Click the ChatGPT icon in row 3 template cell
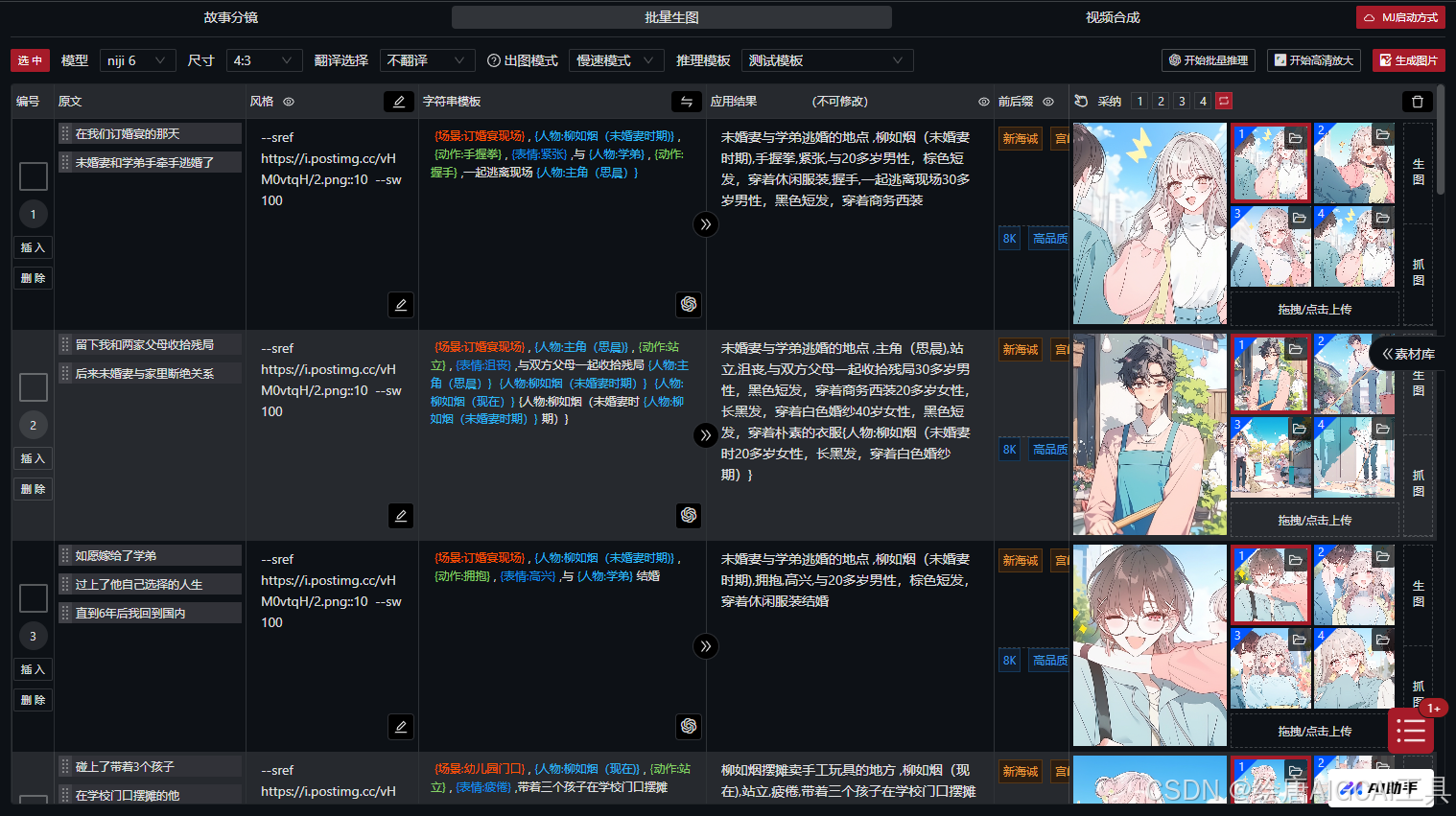Screen dimensions: 1456x816 click(689, 727)
